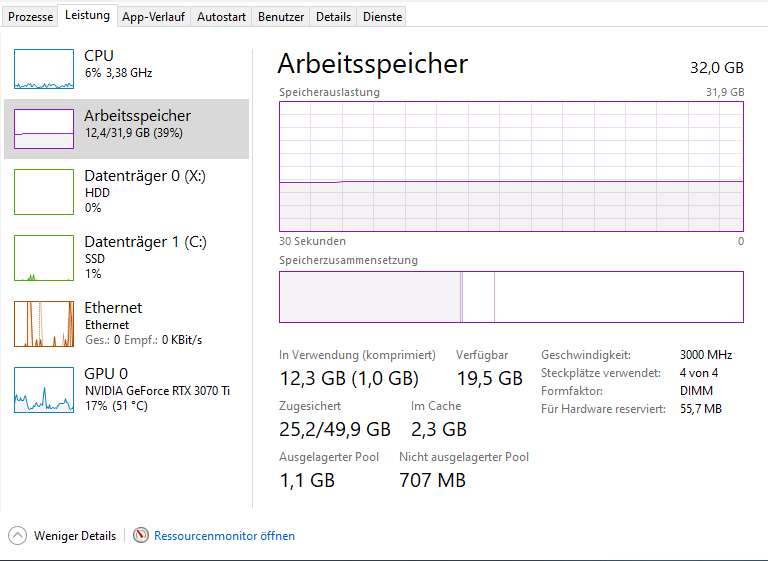This screenshot has height=561, width=768.
Task: Switch to the Prozesse tab
Action: click(30, 17)
